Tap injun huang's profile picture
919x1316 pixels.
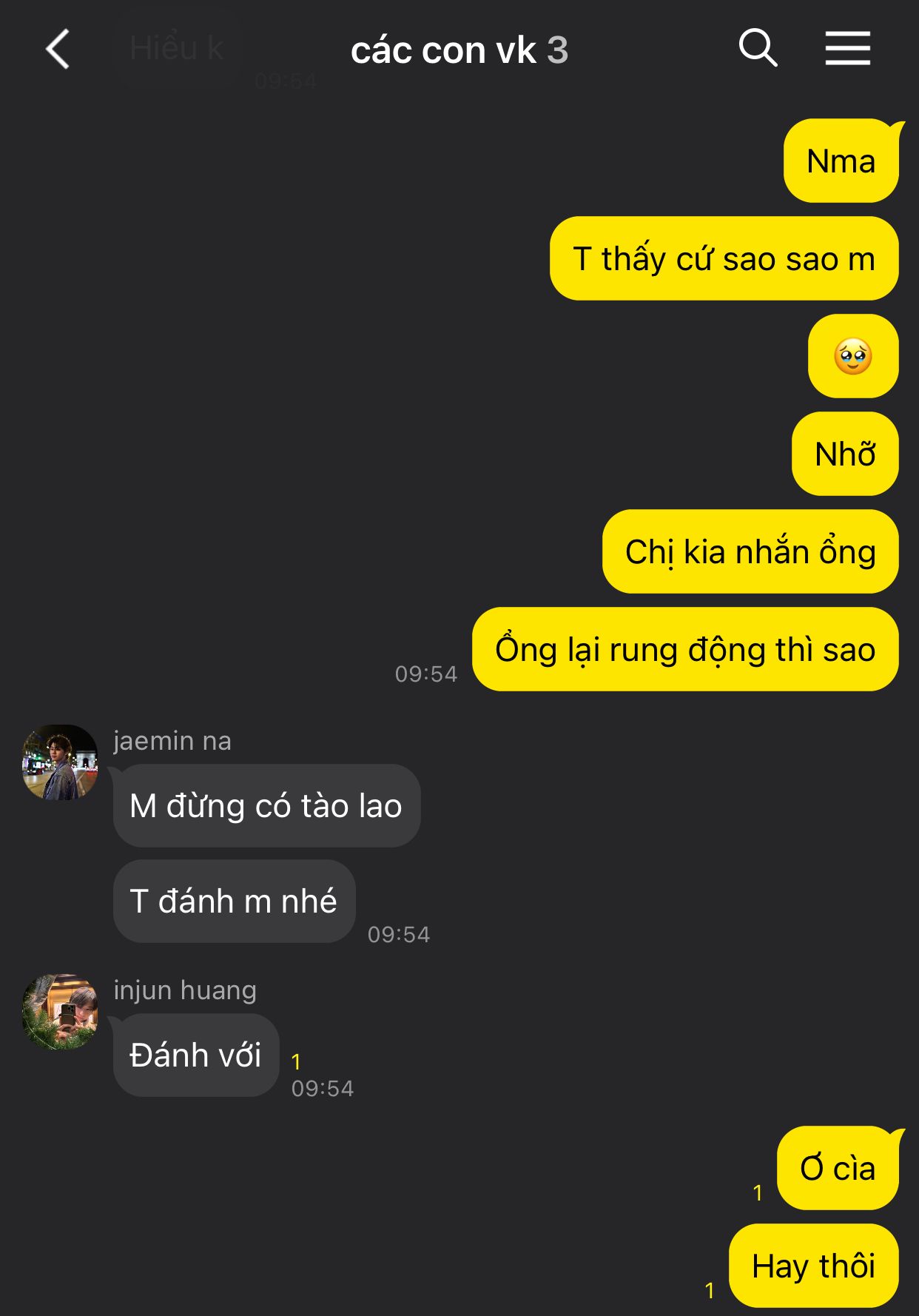[x=60, y=1012]
